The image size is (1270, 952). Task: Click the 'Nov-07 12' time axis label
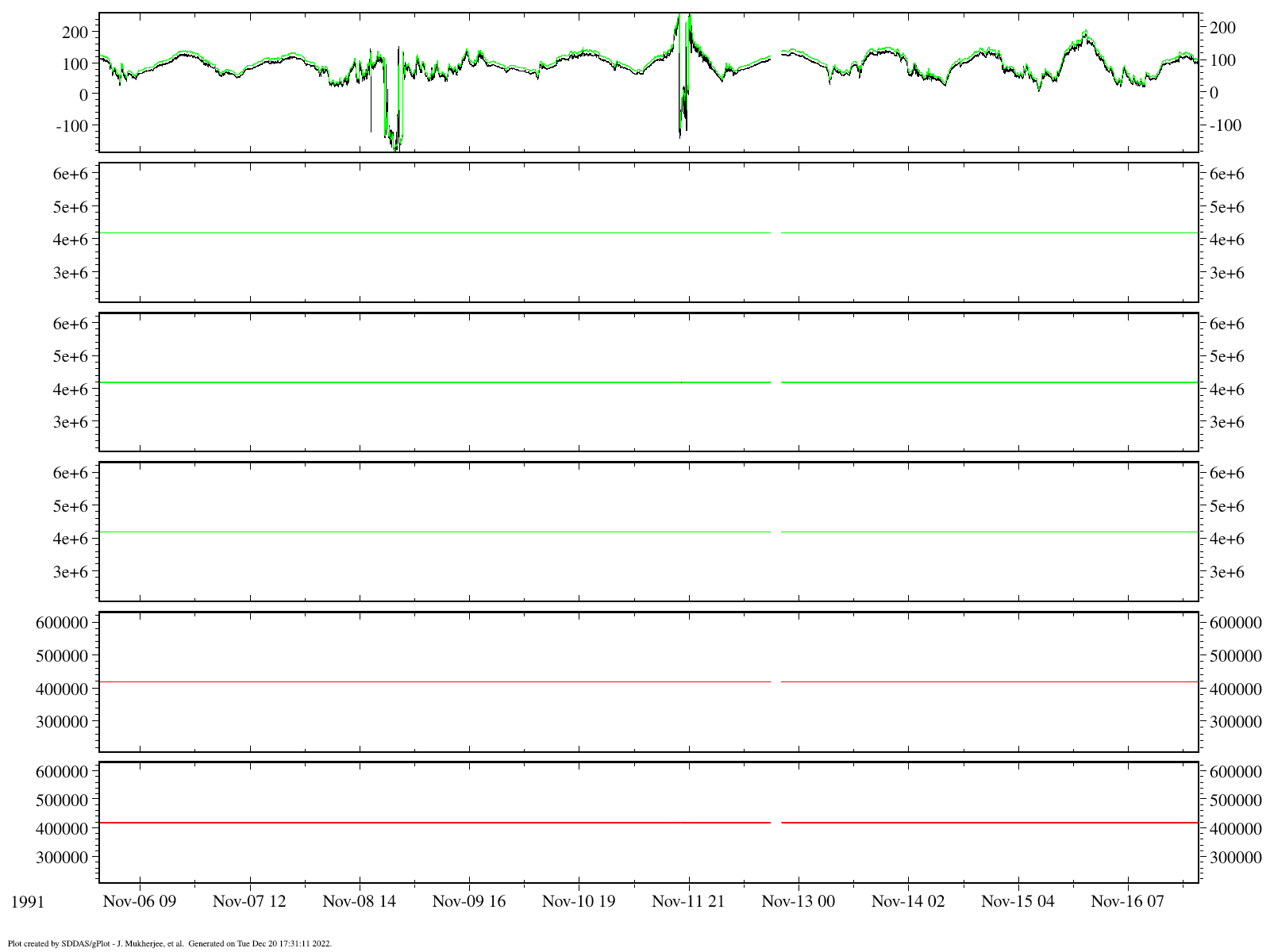pos(249,902)
